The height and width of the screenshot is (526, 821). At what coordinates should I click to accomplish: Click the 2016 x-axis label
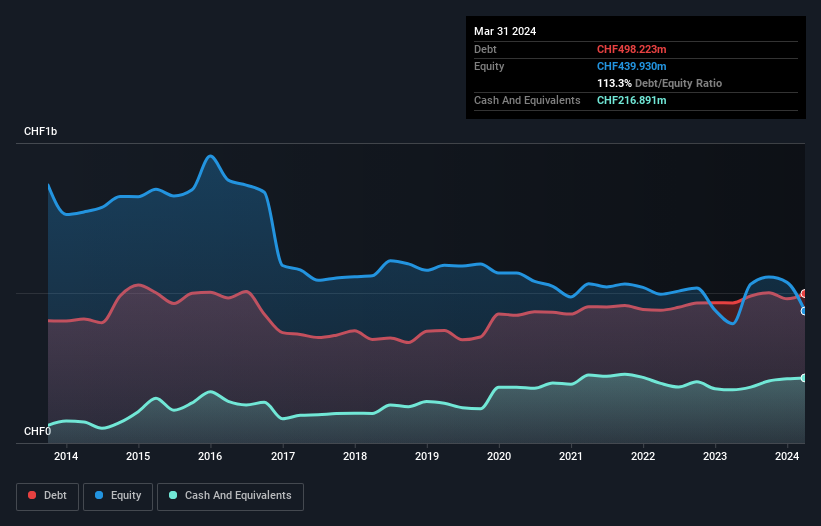[210, 456]
